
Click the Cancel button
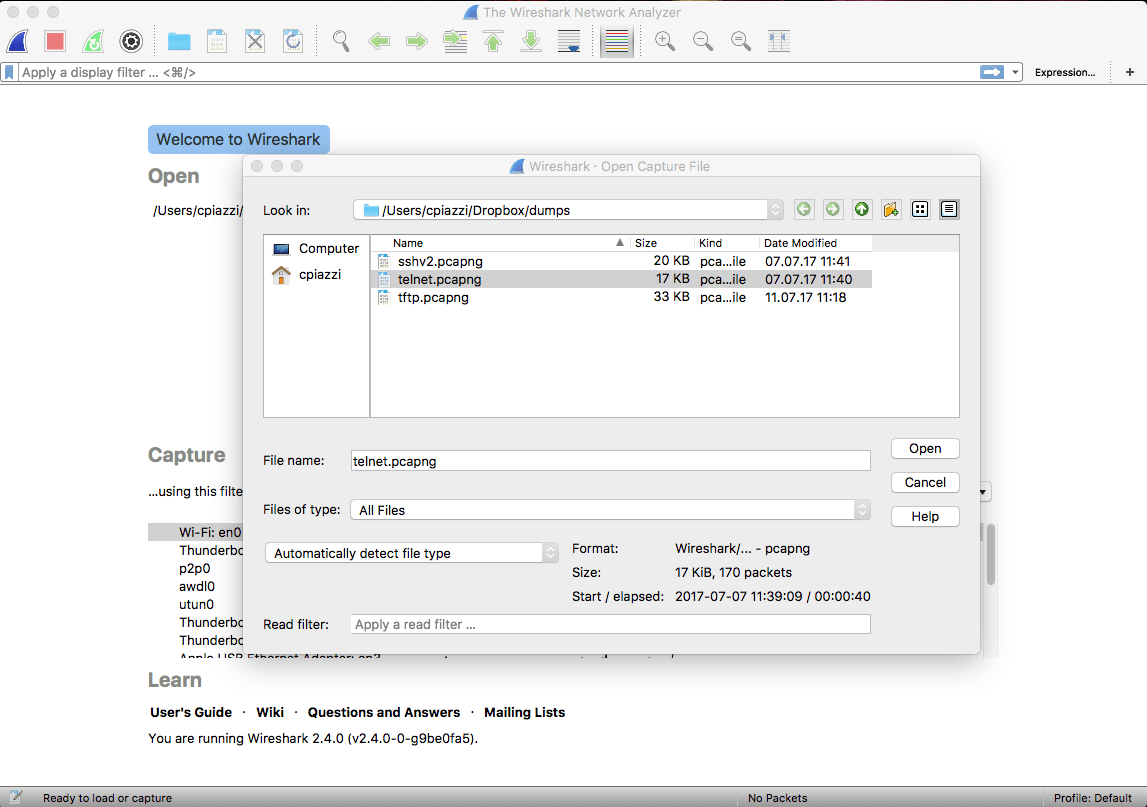[925, 482]
